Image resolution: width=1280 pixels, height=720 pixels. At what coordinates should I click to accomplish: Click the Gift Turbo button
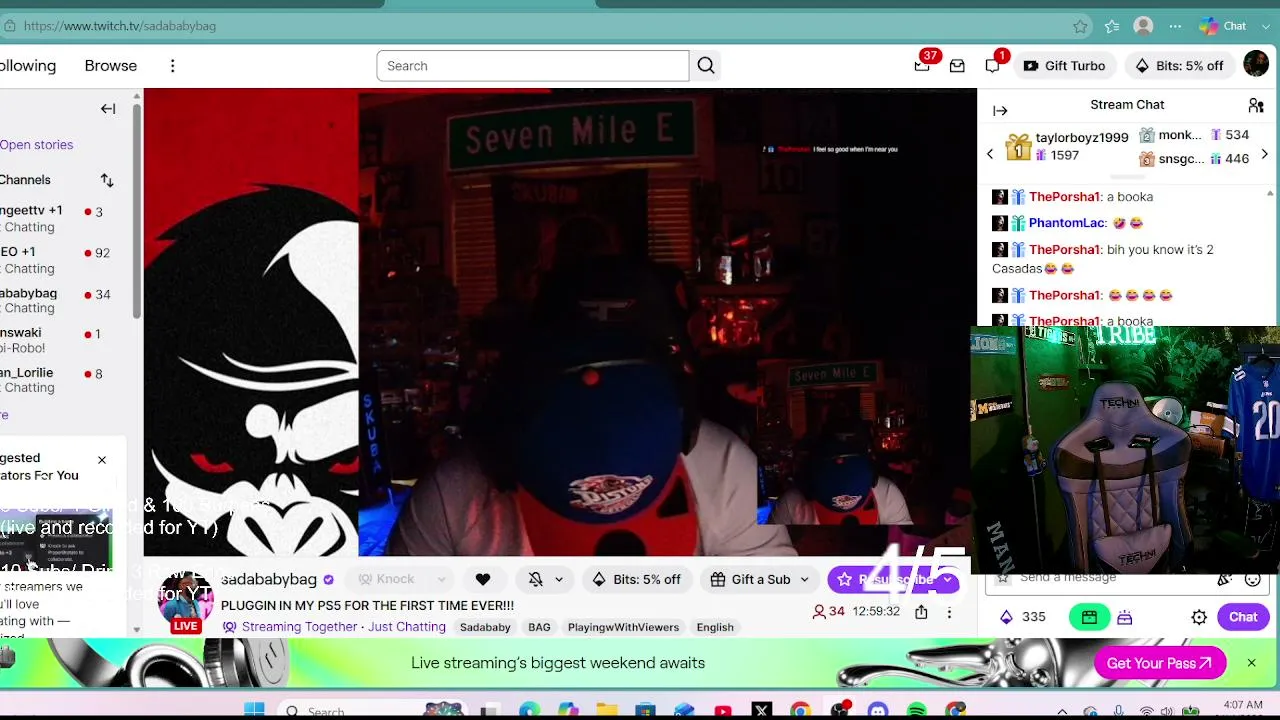click(1064, 66)
